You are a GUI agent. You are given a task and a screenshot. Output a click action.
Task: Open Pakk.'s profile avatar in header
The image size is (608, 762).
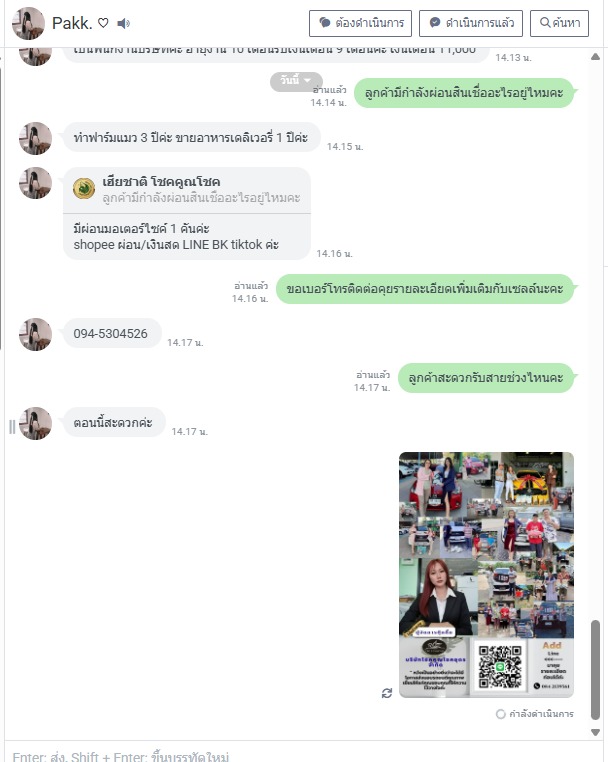(28, 23)
